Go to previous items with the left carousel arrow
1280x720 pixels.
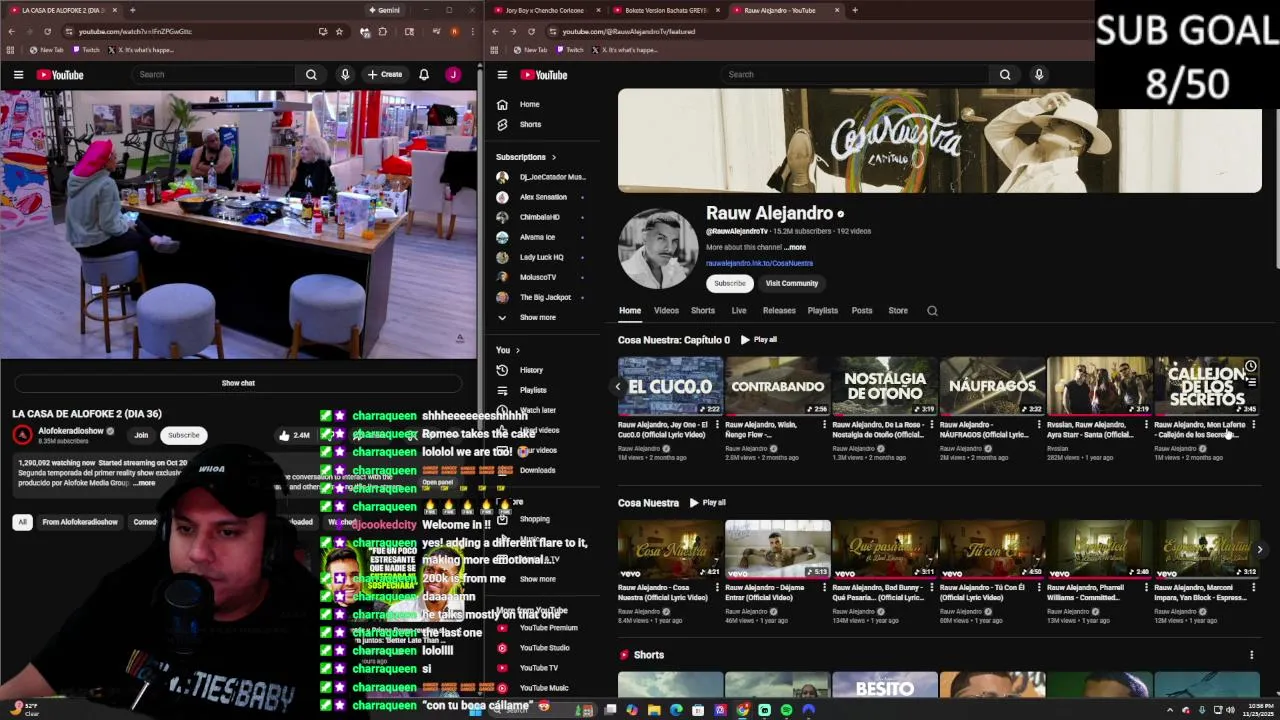click(617, 386)
